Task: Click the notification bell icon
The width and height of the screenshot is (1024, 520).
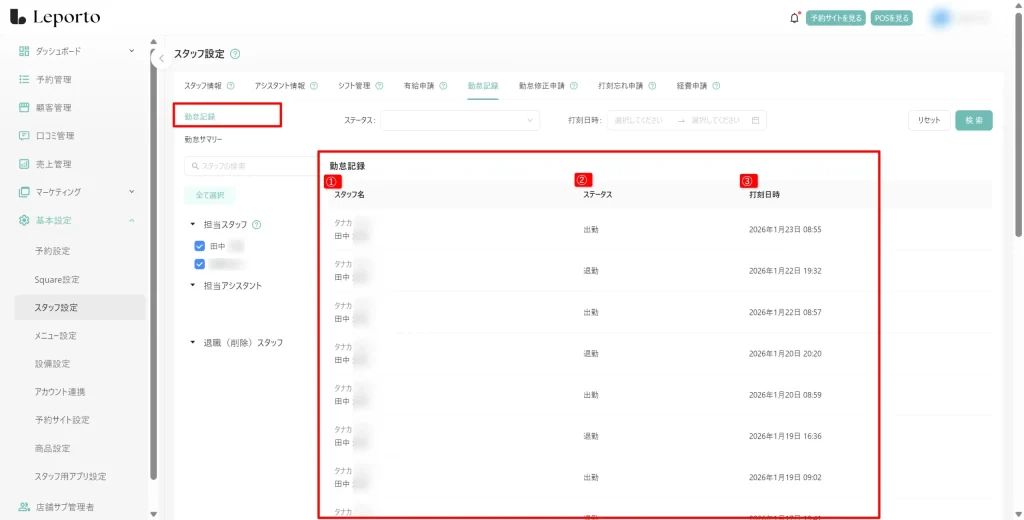Action: [795, 17]
